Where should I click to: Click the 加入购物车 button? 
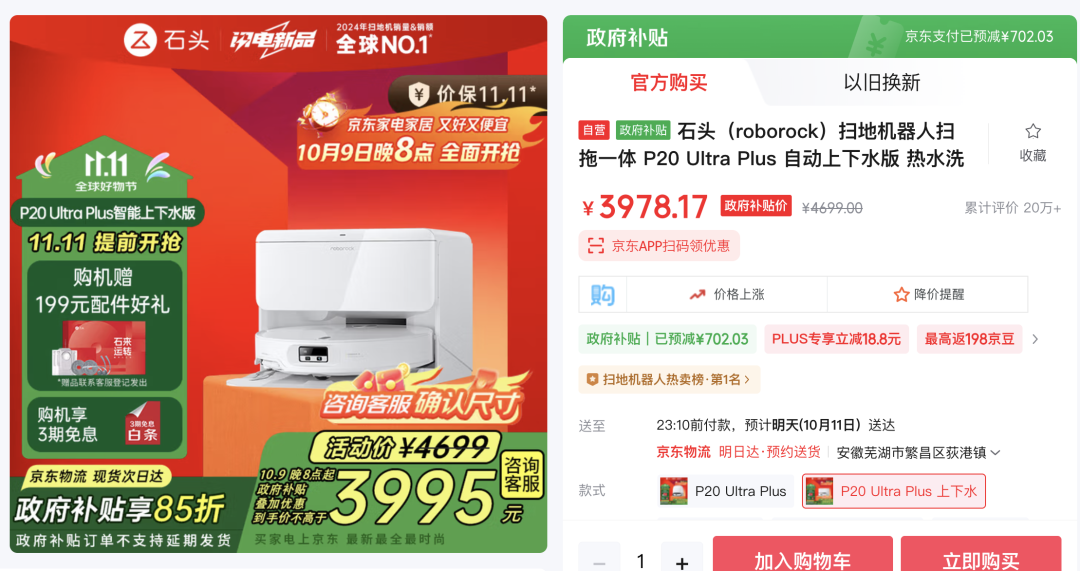pos(802,554)
